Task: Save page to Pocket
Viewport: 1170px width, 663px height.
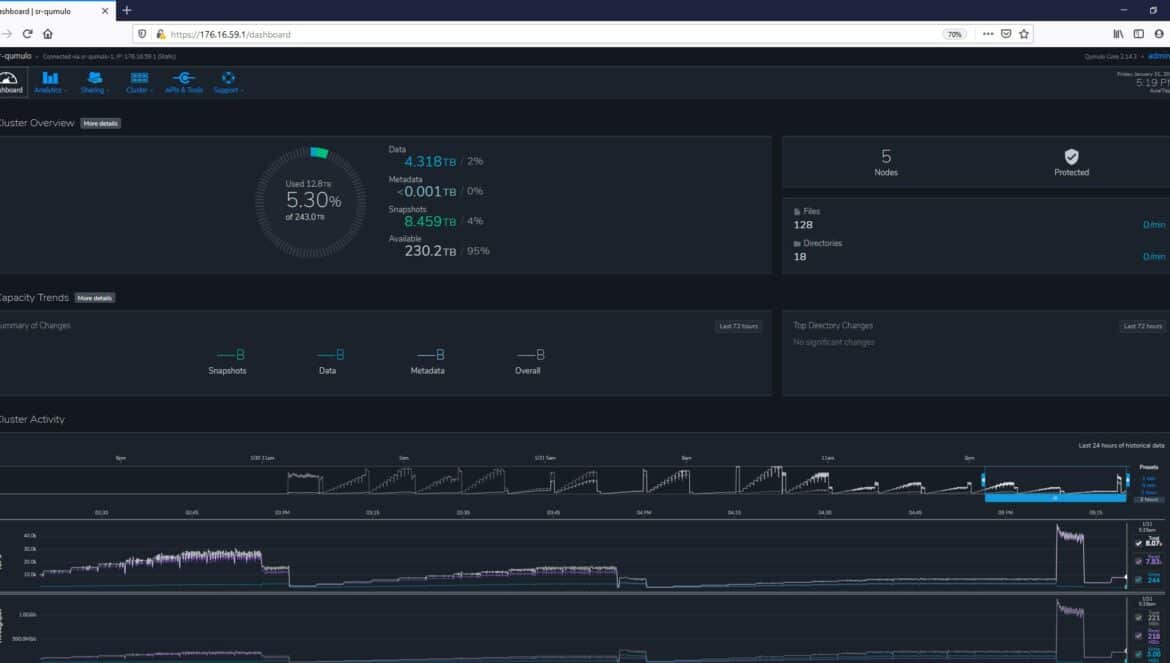Action: [x=1006, y=34]
